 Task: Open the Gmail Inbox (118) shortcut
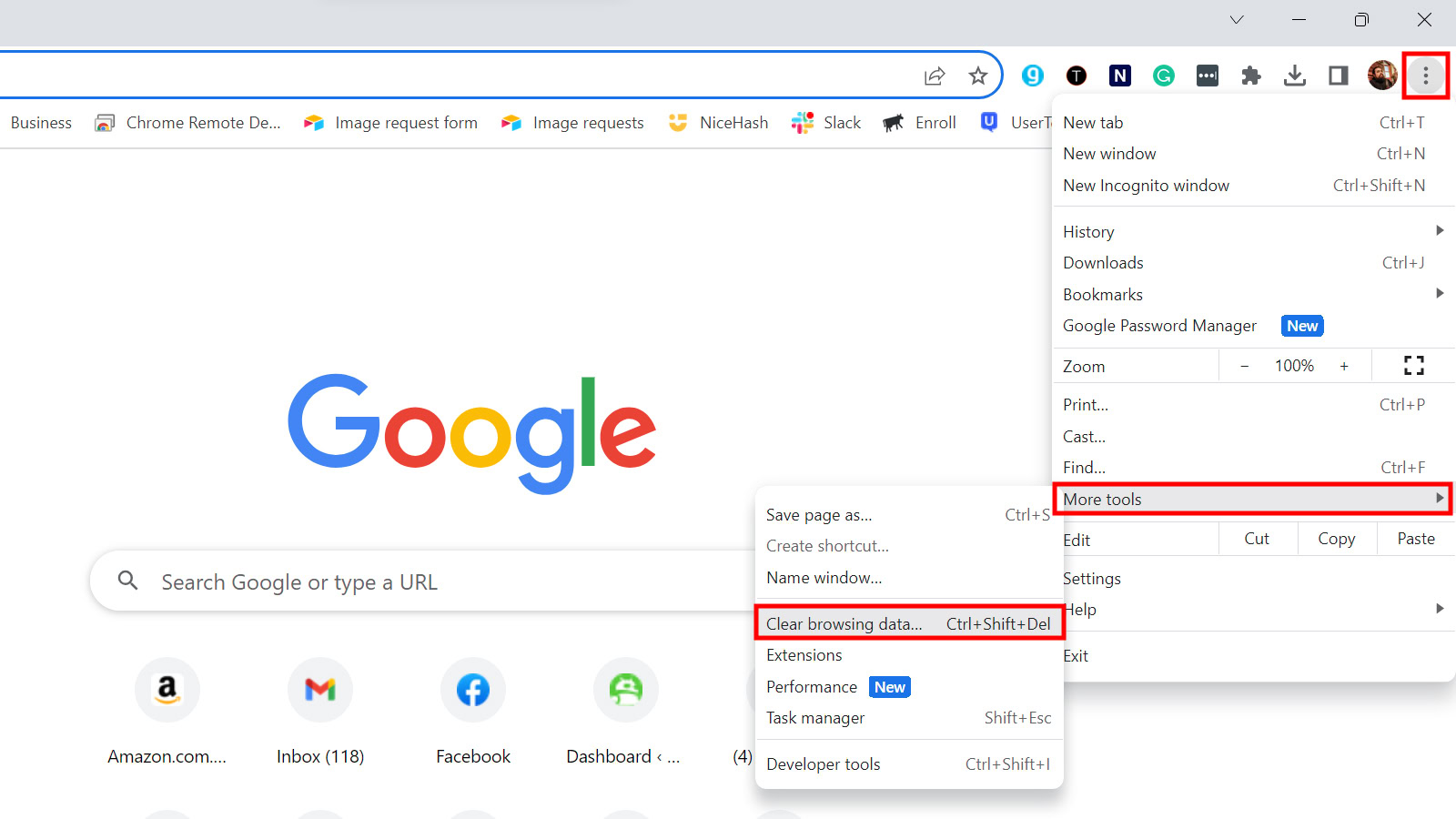(320, 712)
